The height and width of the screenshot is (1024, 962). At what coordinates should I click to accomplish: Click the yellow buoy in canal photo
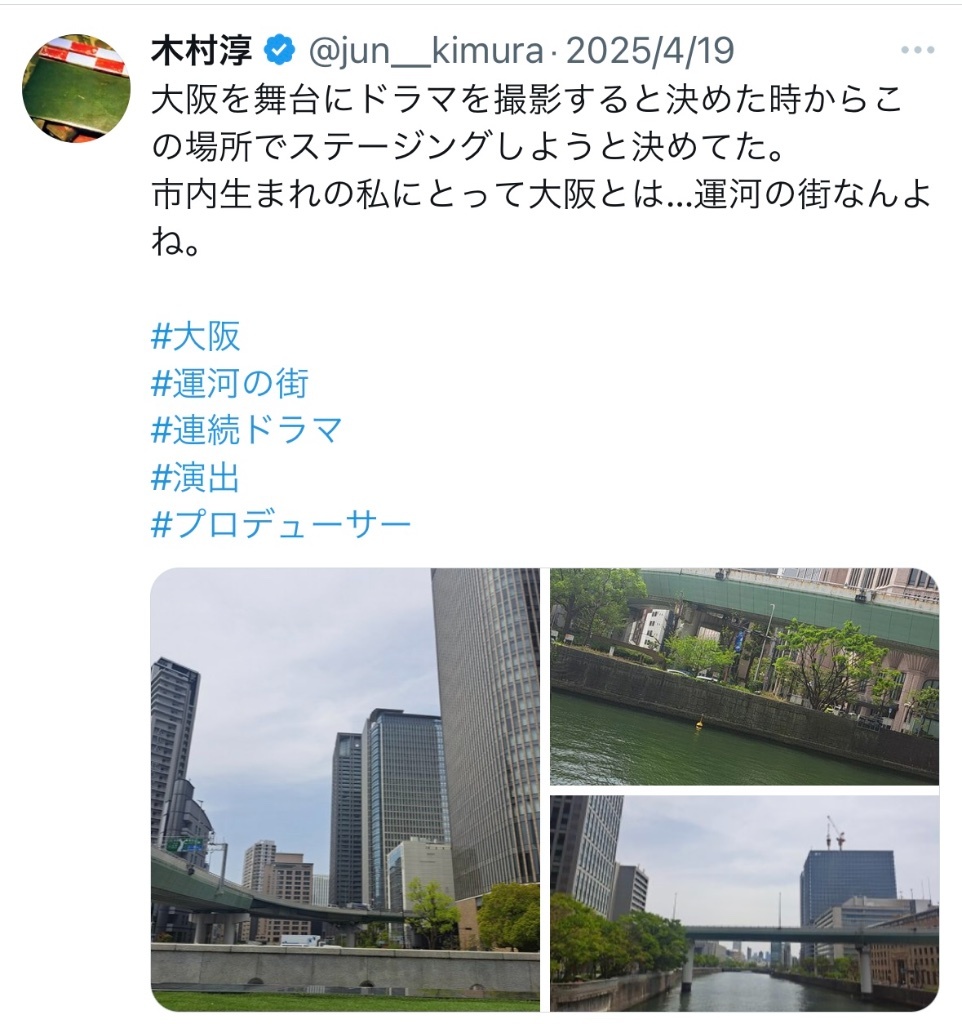tap(699, 722)
